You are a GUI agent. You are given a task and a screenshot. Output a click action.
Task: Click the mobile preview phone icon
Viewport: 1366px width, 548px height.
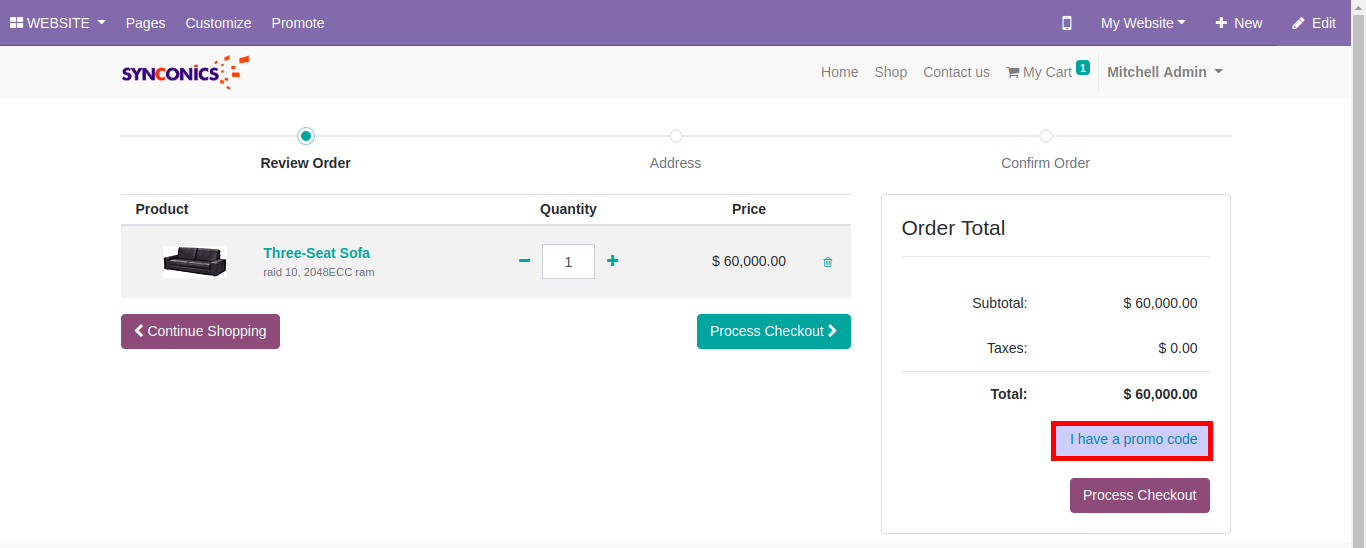[x=1067, y=23]
